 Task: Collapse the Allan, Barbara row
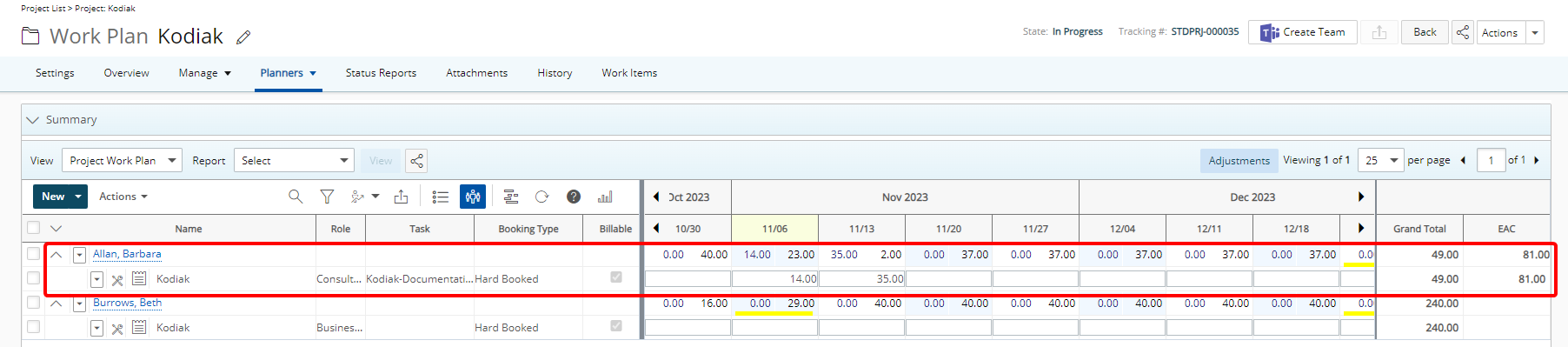56,255
